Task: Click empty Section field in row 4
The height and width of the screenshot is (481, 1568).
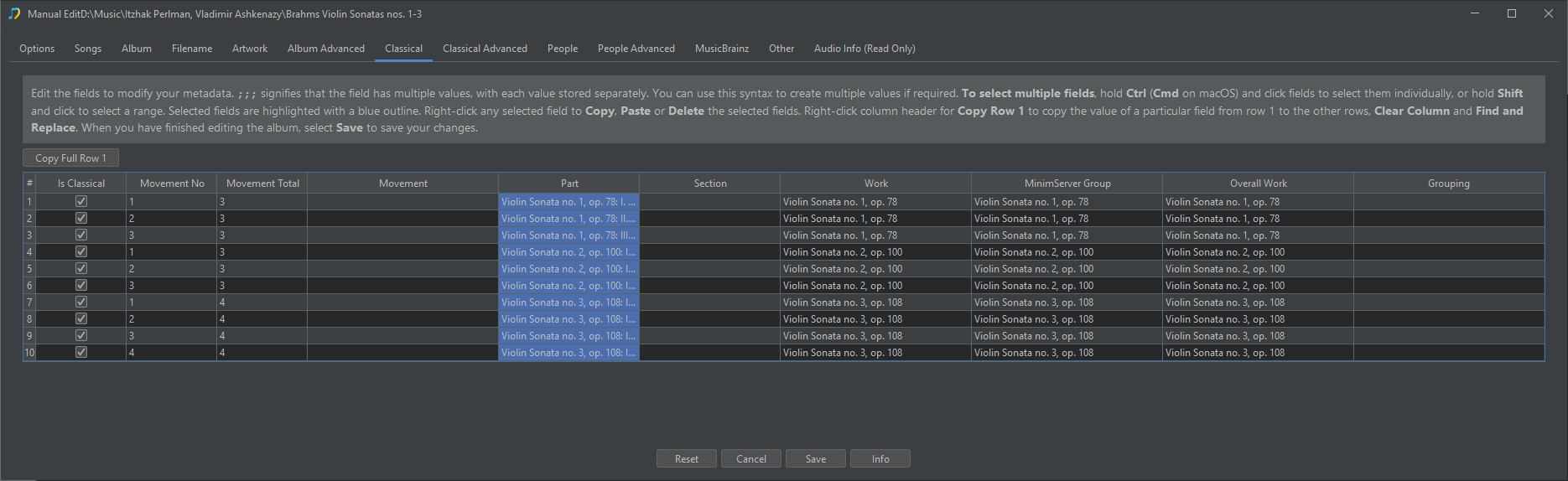Action: (710, 251)
